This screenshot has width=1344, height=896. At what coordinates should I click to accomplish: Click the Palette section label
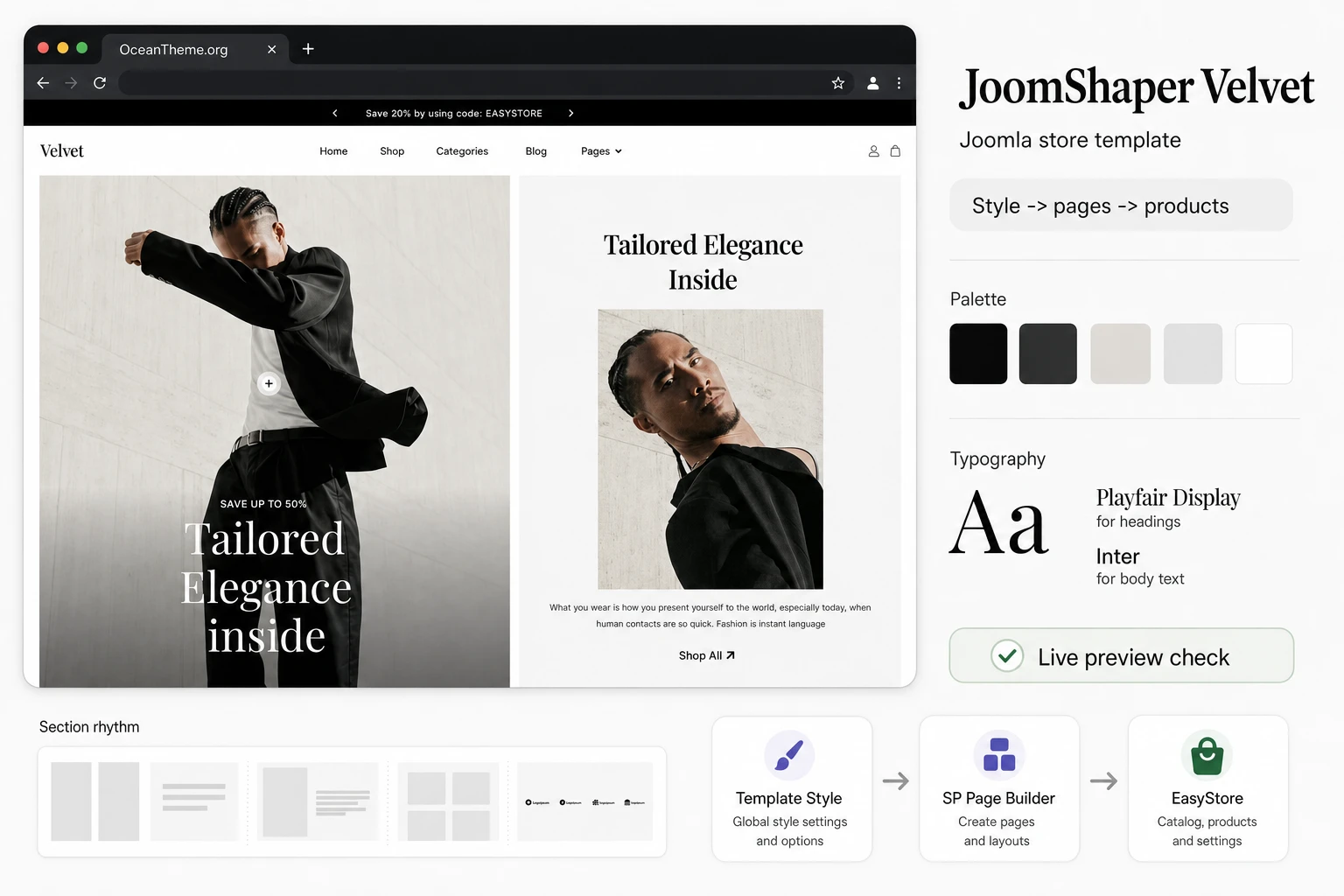click(978, 299)
